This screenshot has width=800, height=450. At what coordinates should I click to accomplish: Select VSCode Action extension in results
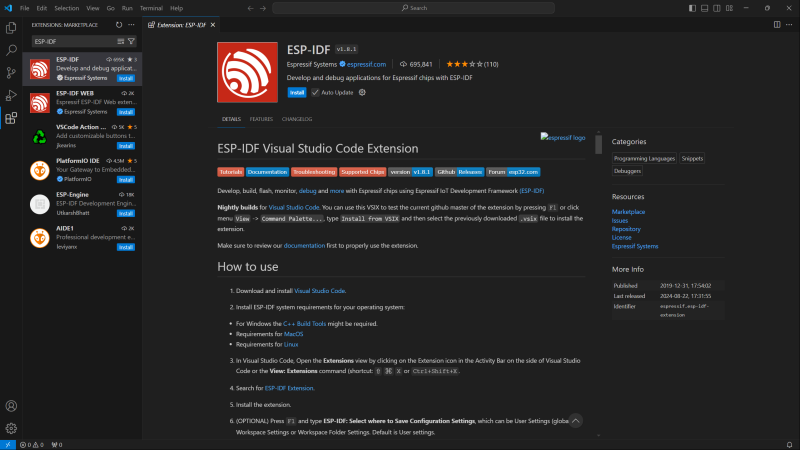[x=82, y=136]
